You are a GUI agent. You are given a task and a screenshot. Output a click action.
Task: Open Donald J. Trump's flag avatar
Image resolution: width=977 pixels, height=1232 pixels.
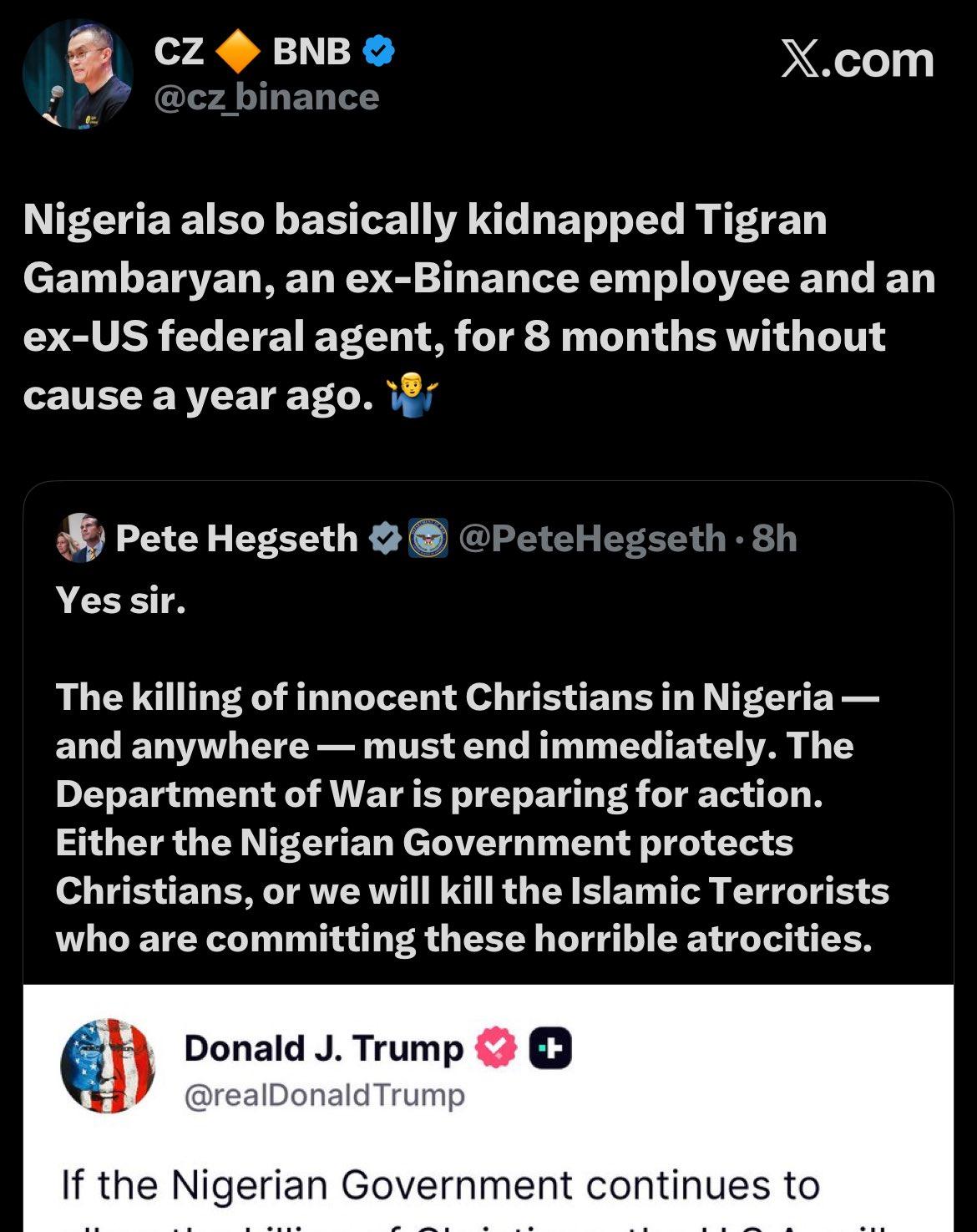(108, 1066)
